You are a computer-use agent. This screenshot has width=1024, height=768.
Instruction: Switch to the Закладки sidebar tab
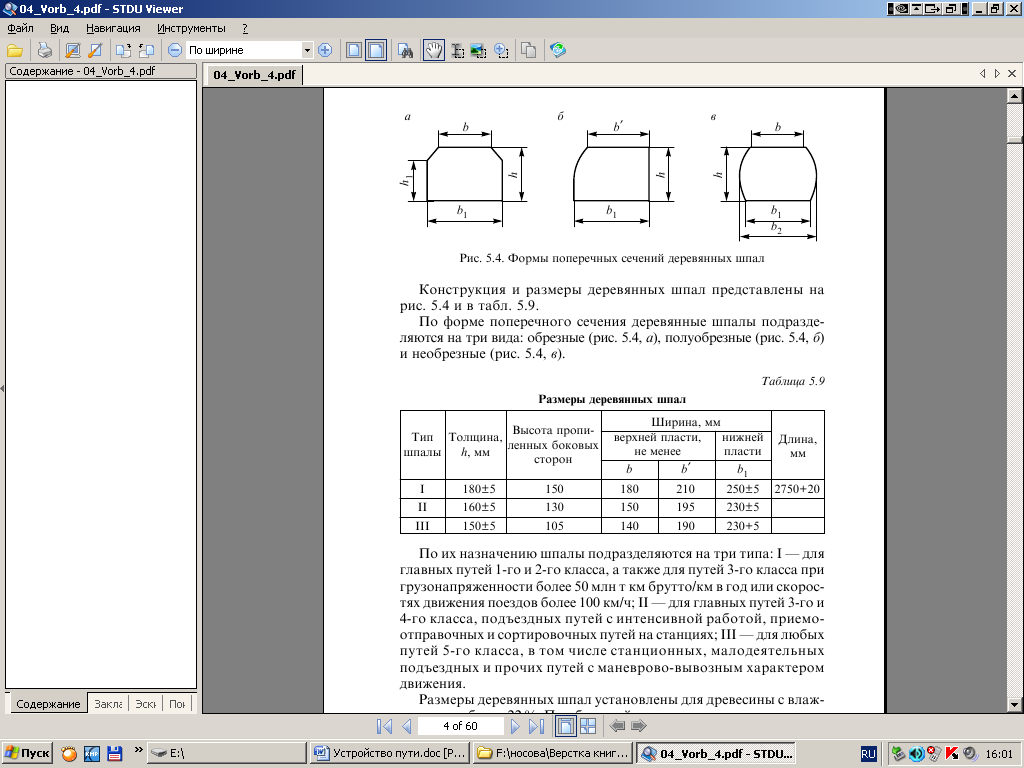point(108,704)
